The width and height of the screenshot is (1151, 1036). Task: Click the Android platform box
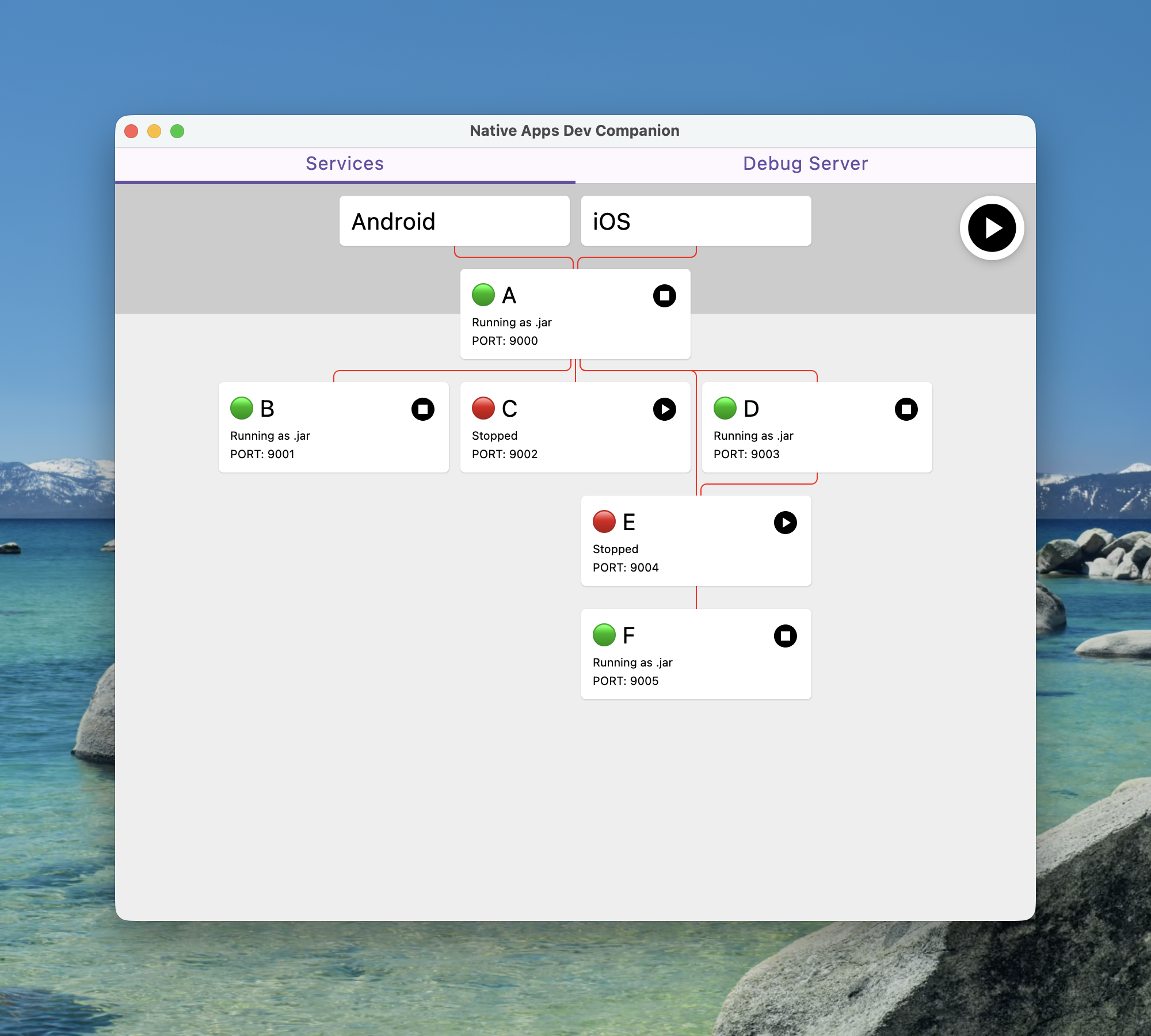(454, 221)
